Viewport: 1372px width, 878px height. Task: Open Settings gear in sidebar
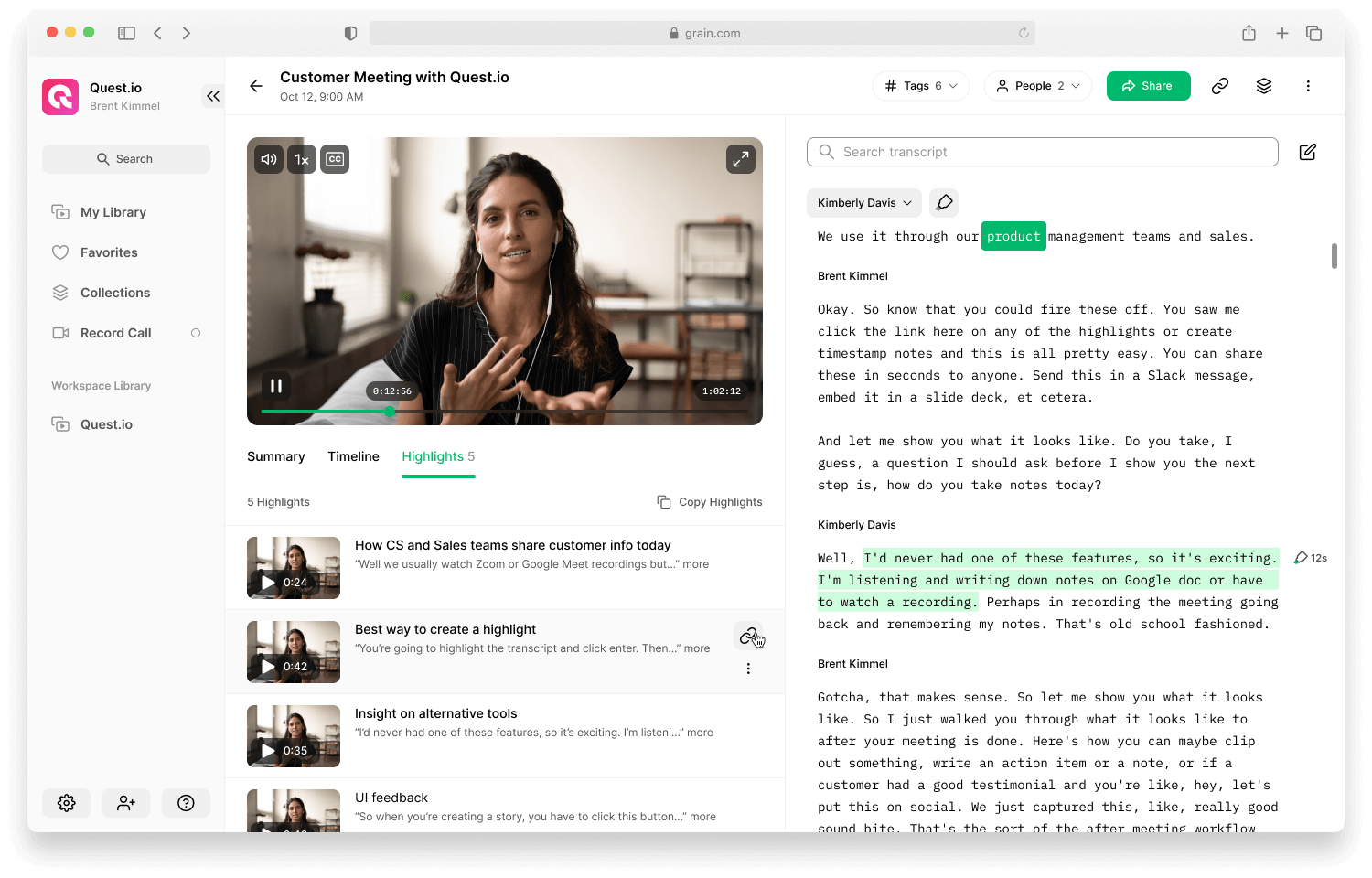[66, 803]
